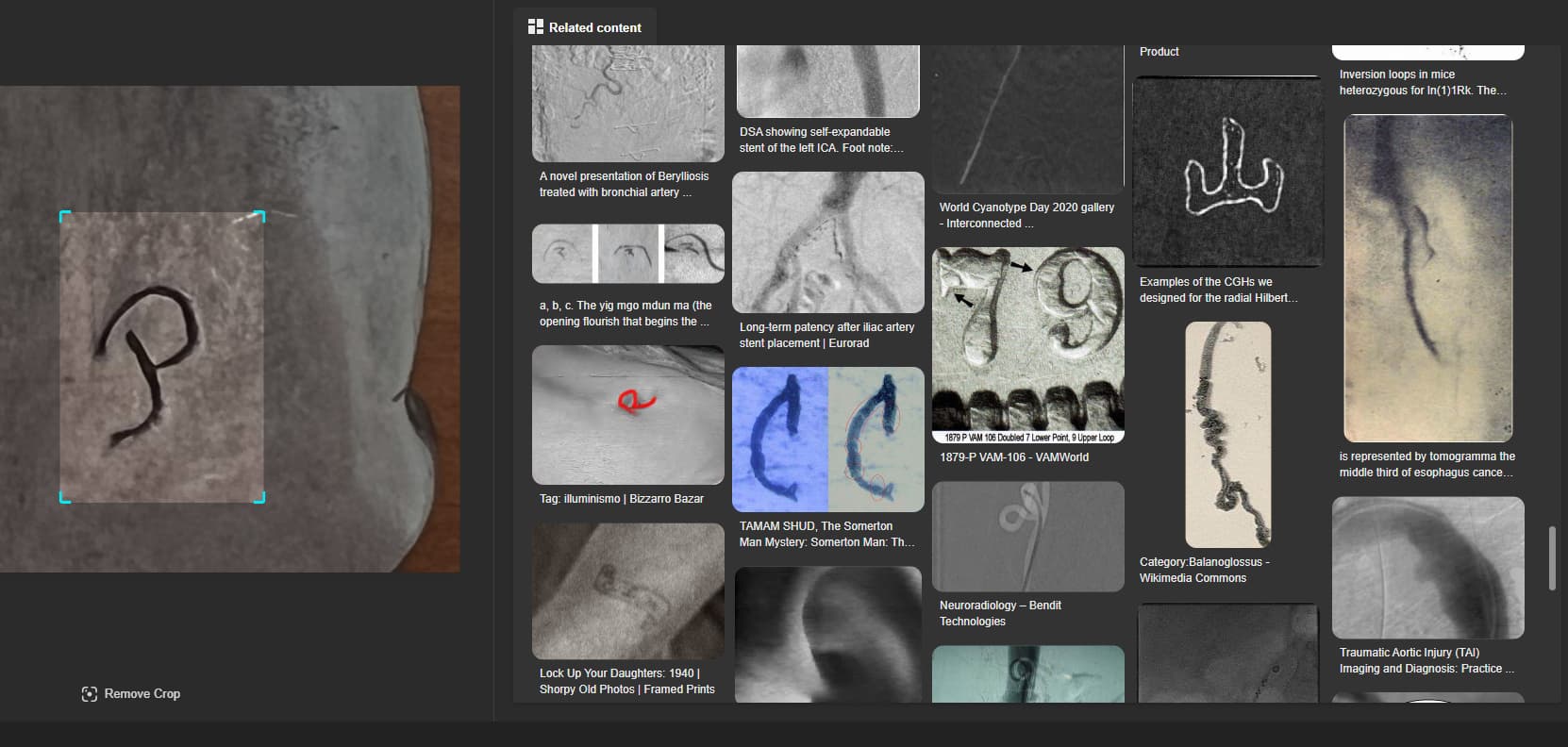Open the red-marked illuminismo image thumbnail

627,415
